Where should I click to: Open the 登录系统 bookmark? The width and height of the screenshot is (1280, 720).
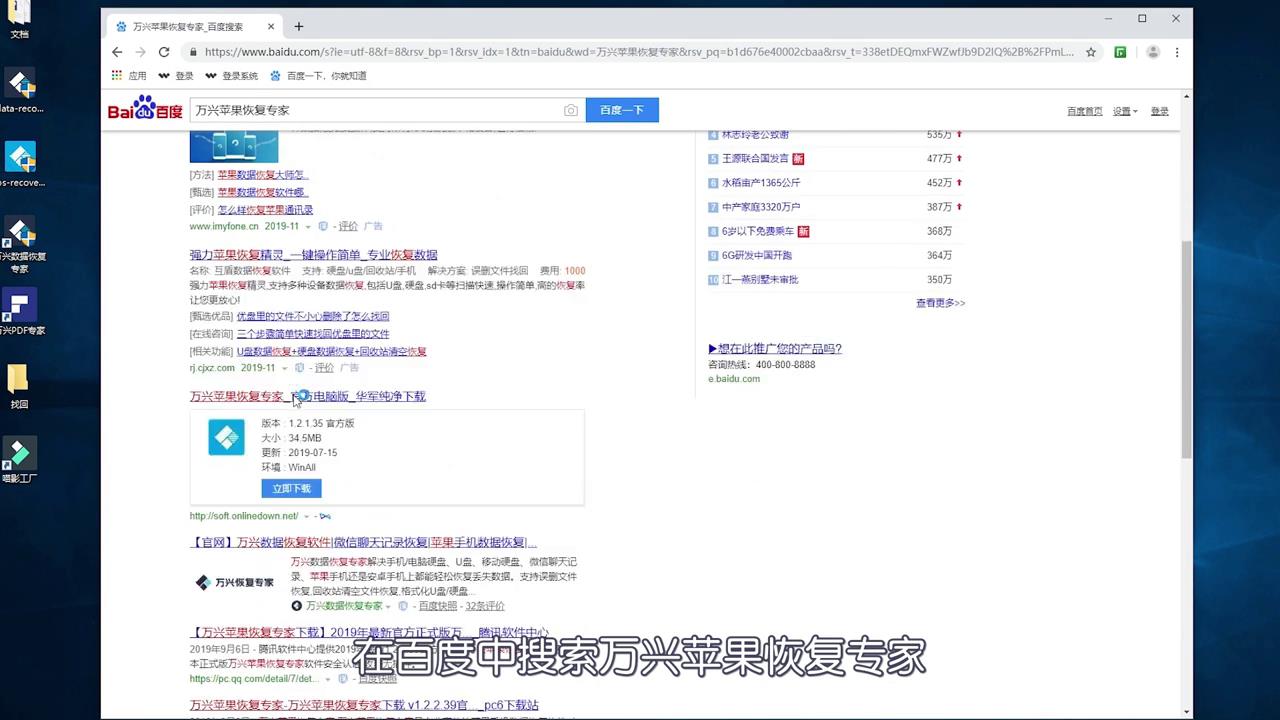(x=231, y=76)
